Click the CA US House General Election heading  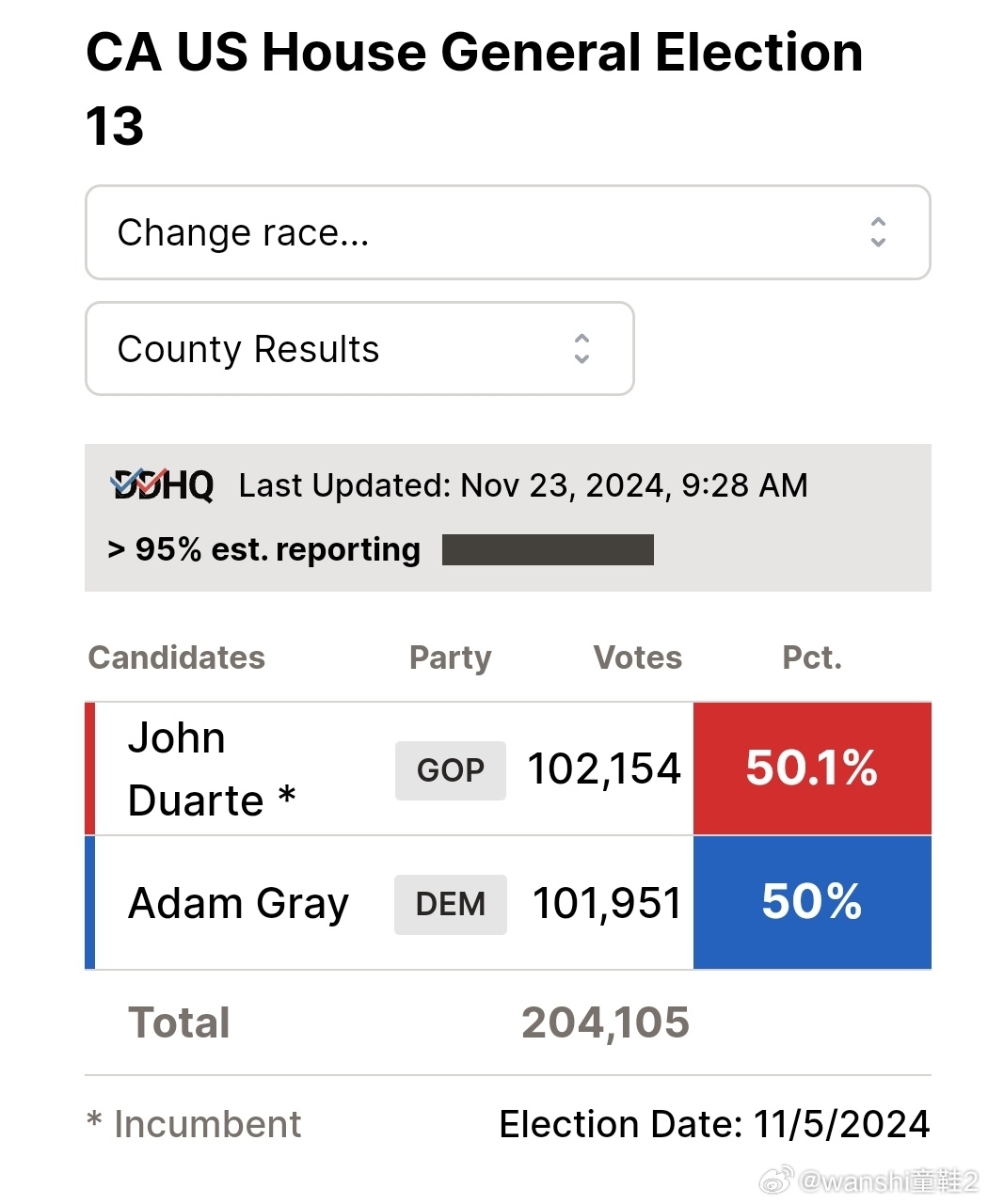(x=473, y=53)
